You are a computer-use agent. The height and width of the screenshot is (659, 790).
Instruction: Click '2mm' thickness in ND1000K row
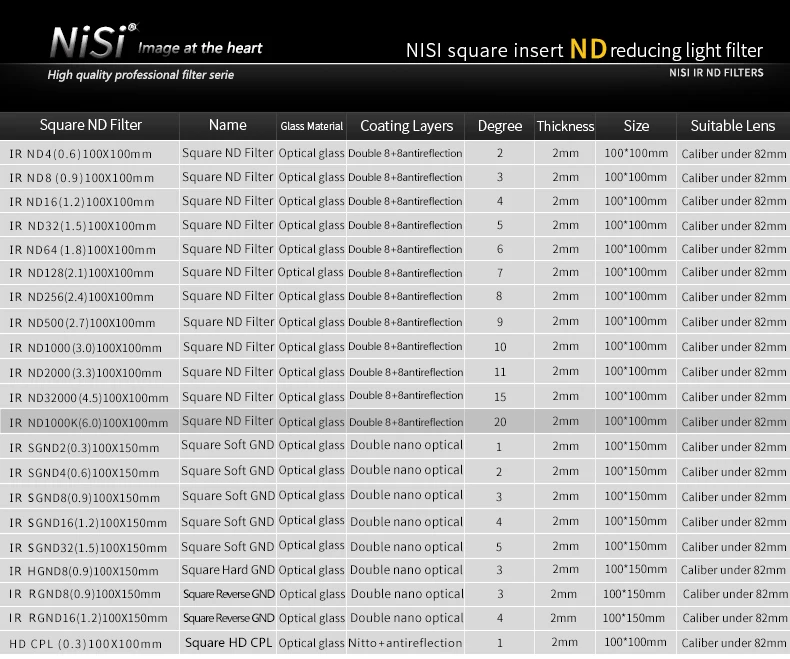[x=565, y=421]
